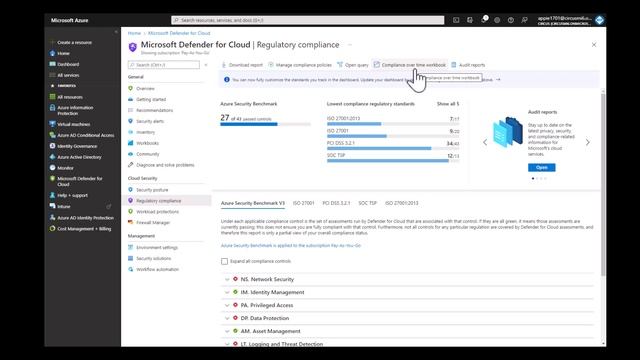Open portal settings gear icon
The height and width of the screenshot is (360, 640).
(497, 20)
